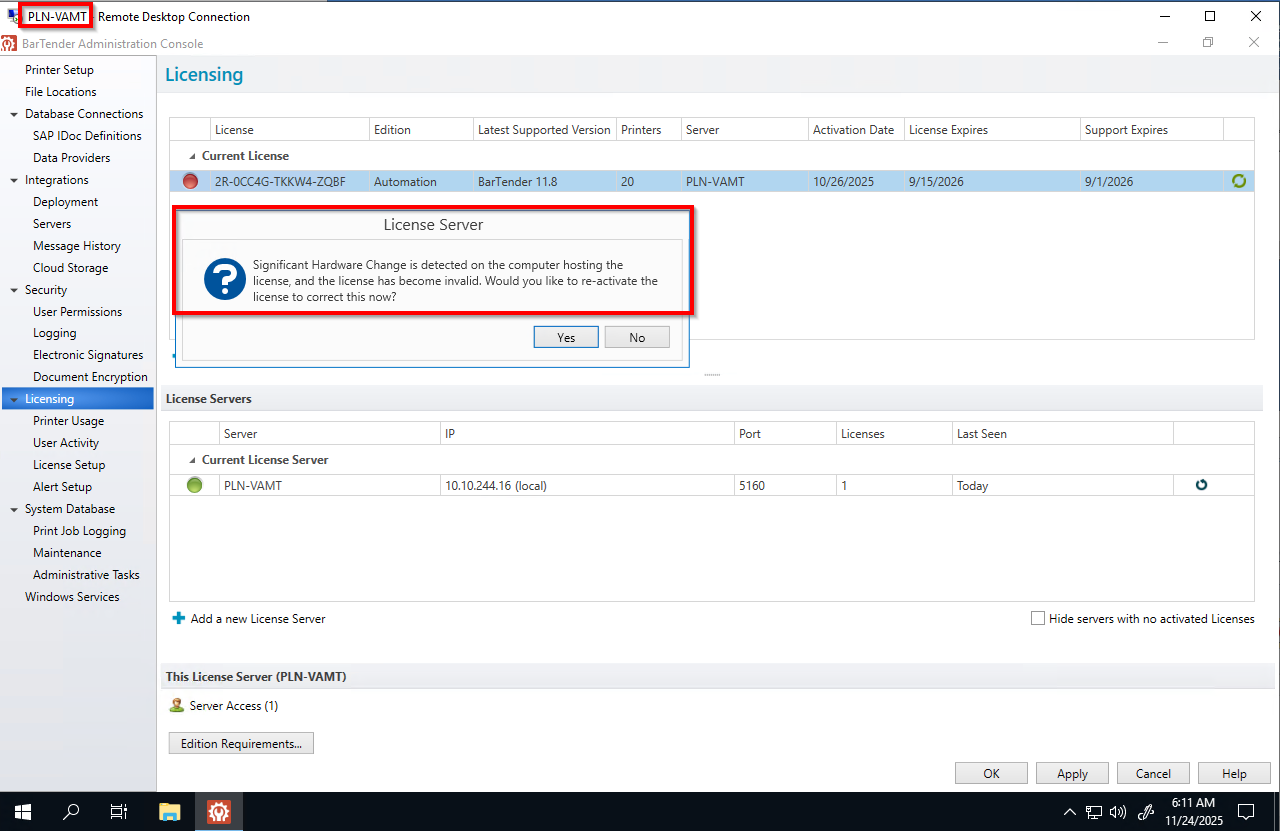Click the Edition Requirements button
The image size is (1280, 831).
[x=241, y=743]
